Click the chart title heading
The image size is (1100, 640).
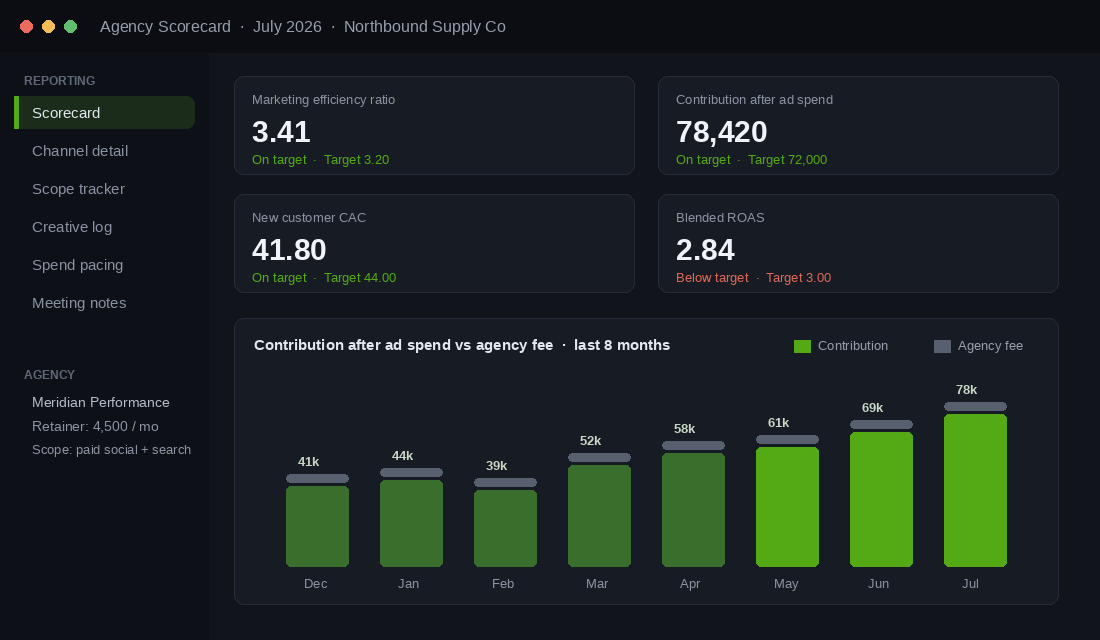[462, 345]
